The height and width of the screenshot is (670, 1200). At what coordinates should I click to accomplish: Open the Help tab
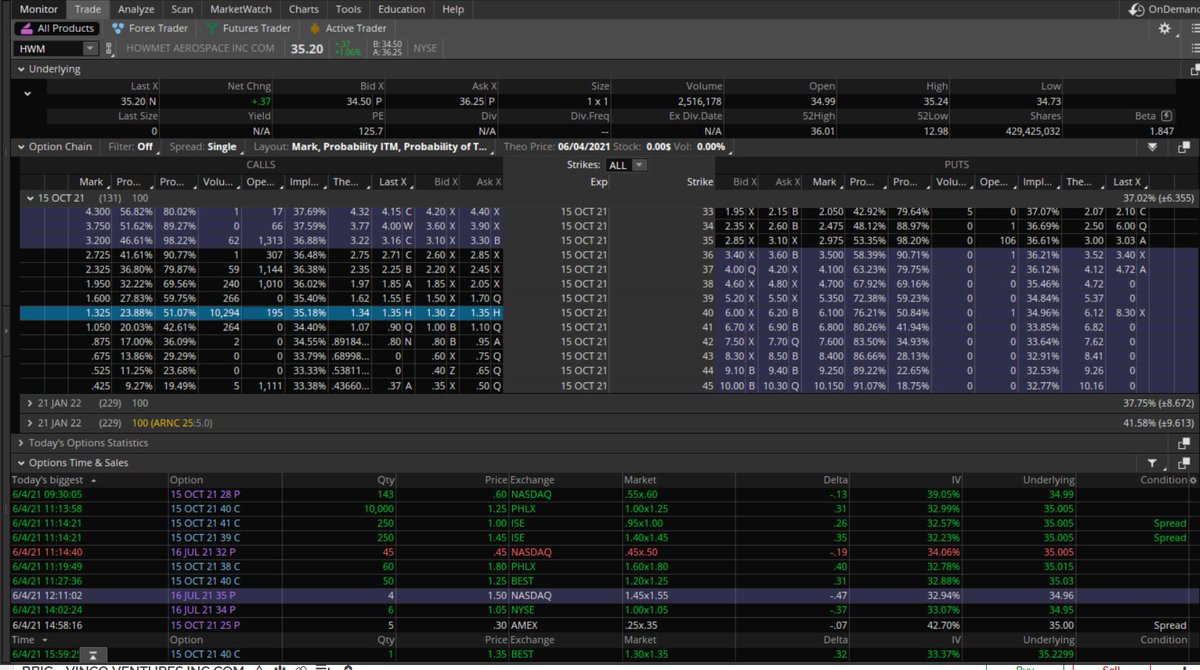(453, 9)
